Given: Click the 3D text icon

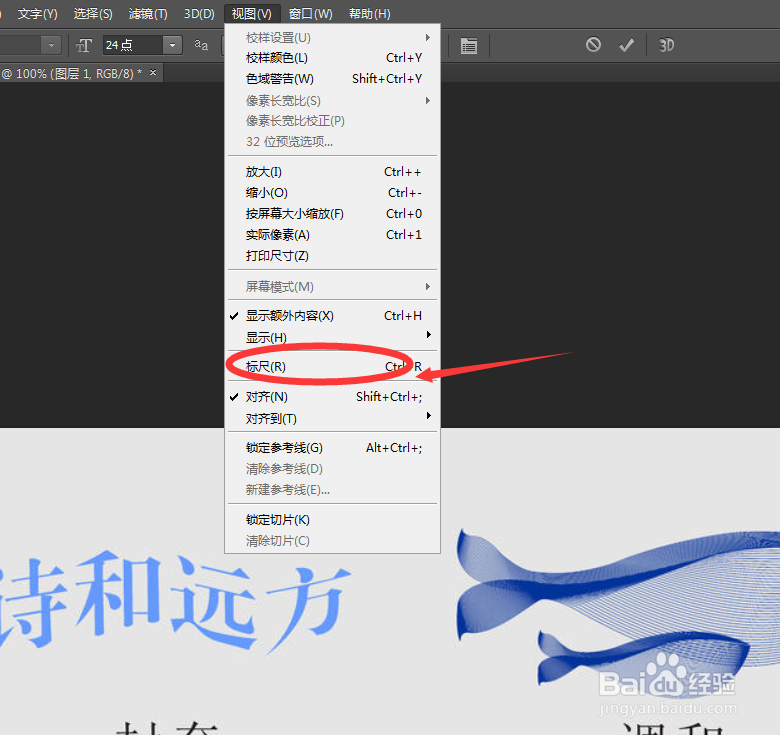Looking at the screenshot, I should point(666,45).
